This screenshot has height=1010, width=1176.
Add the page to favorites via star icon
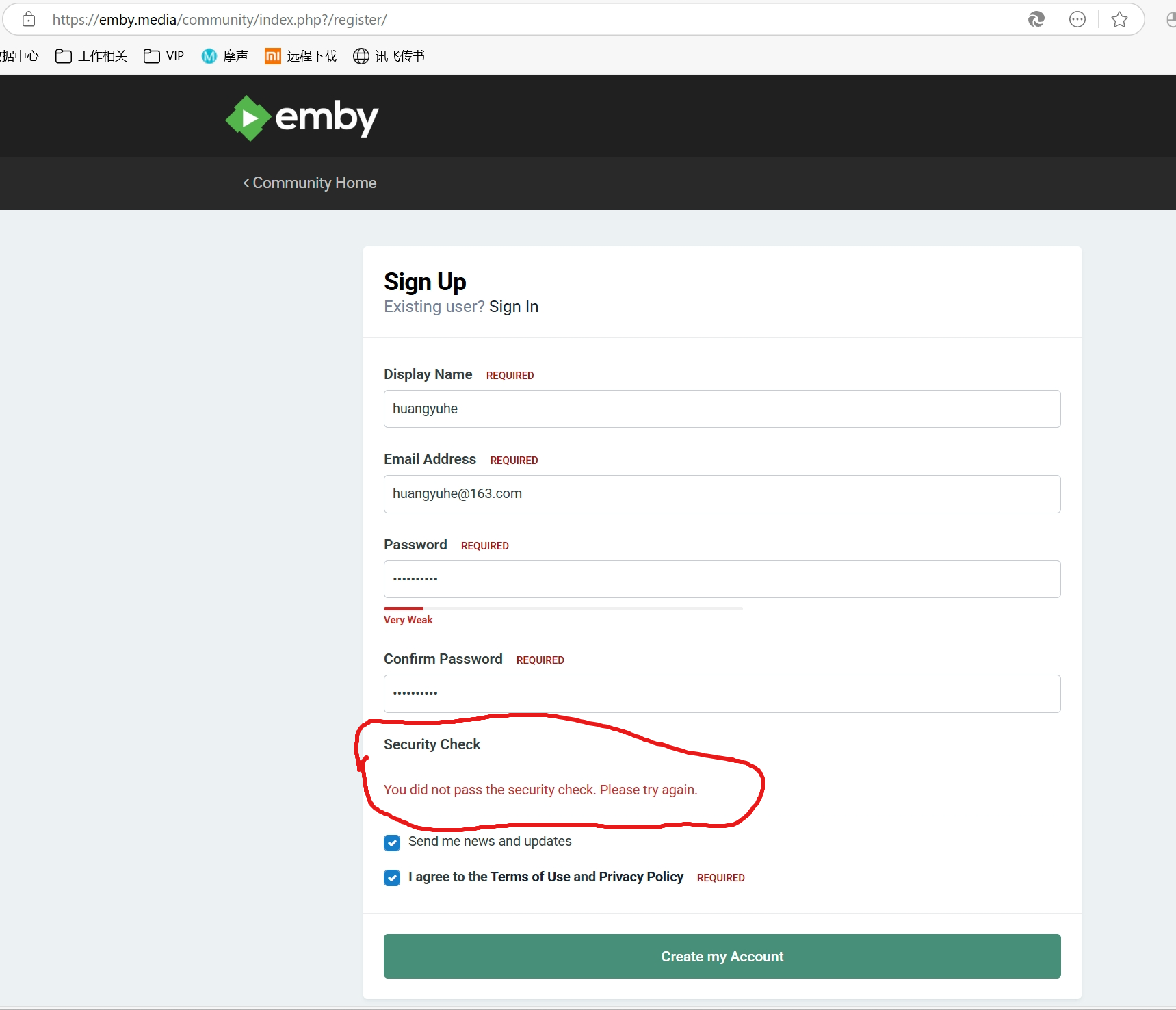[1119, 19]
